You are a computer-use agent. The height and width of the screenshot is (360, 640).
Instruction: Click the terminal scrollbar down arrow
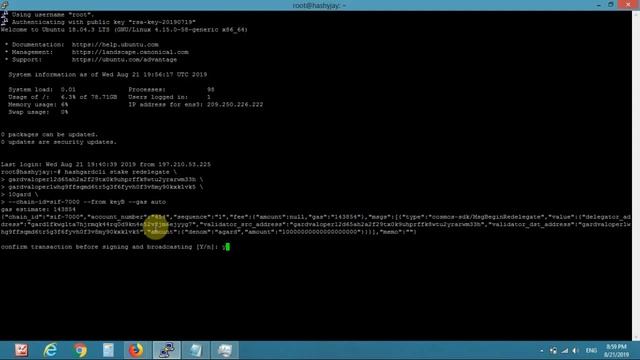pyautogui.click(x=636, y=337)
